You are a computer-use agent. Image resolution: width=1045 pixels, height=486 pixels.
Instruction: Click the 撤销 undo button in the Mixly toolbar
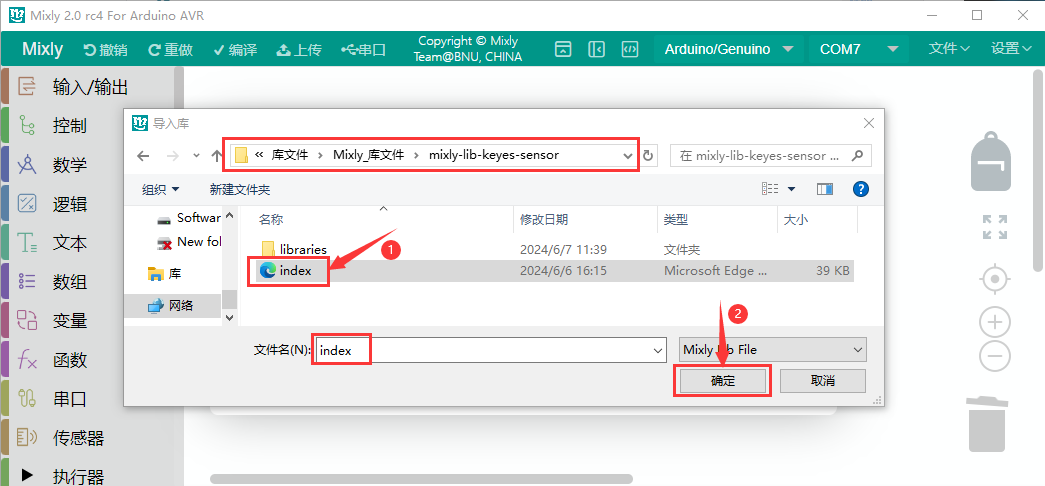coord(105,49)
